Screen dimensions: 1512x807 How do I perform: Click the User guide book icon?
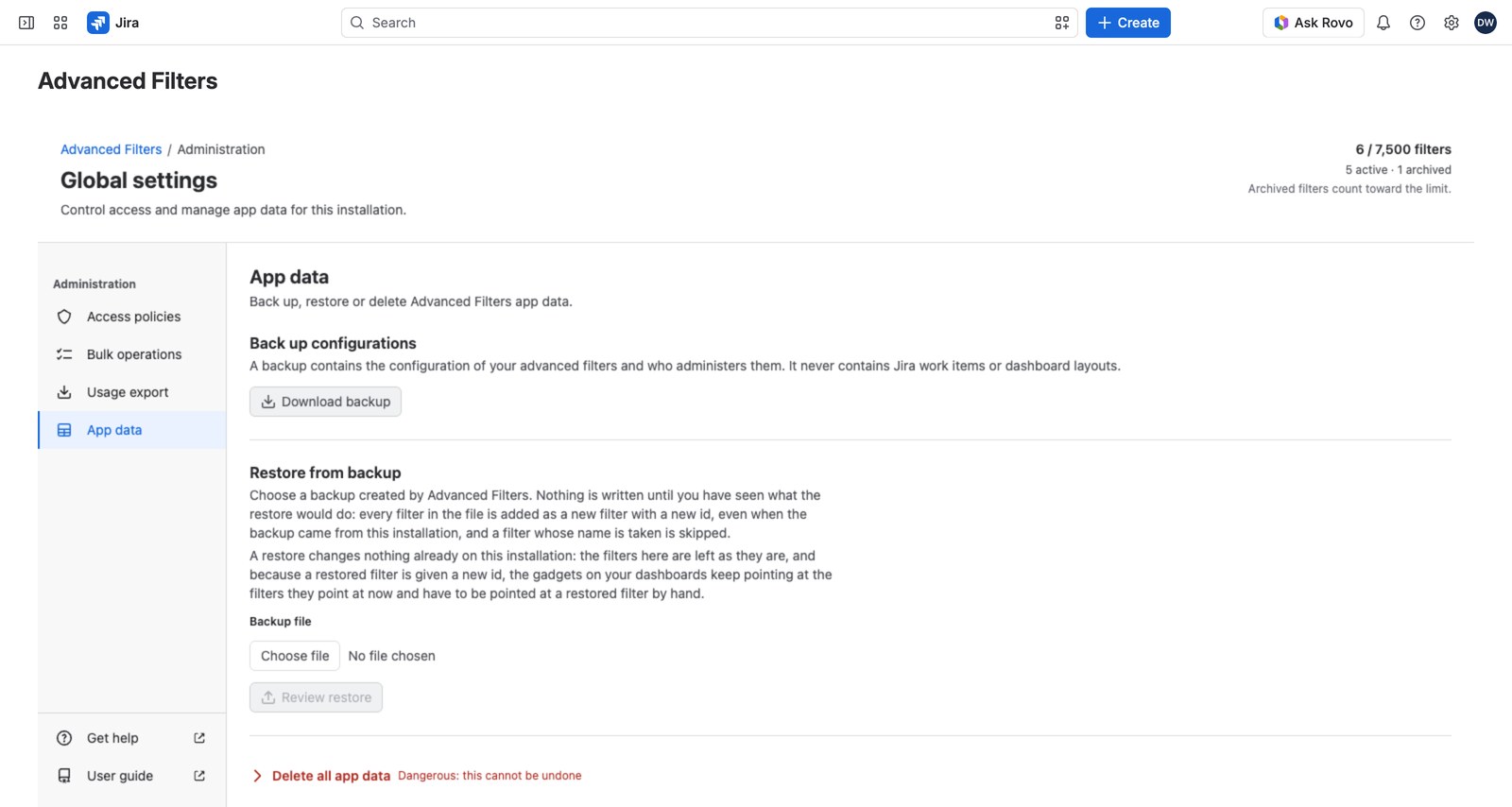tap(64, 776)
